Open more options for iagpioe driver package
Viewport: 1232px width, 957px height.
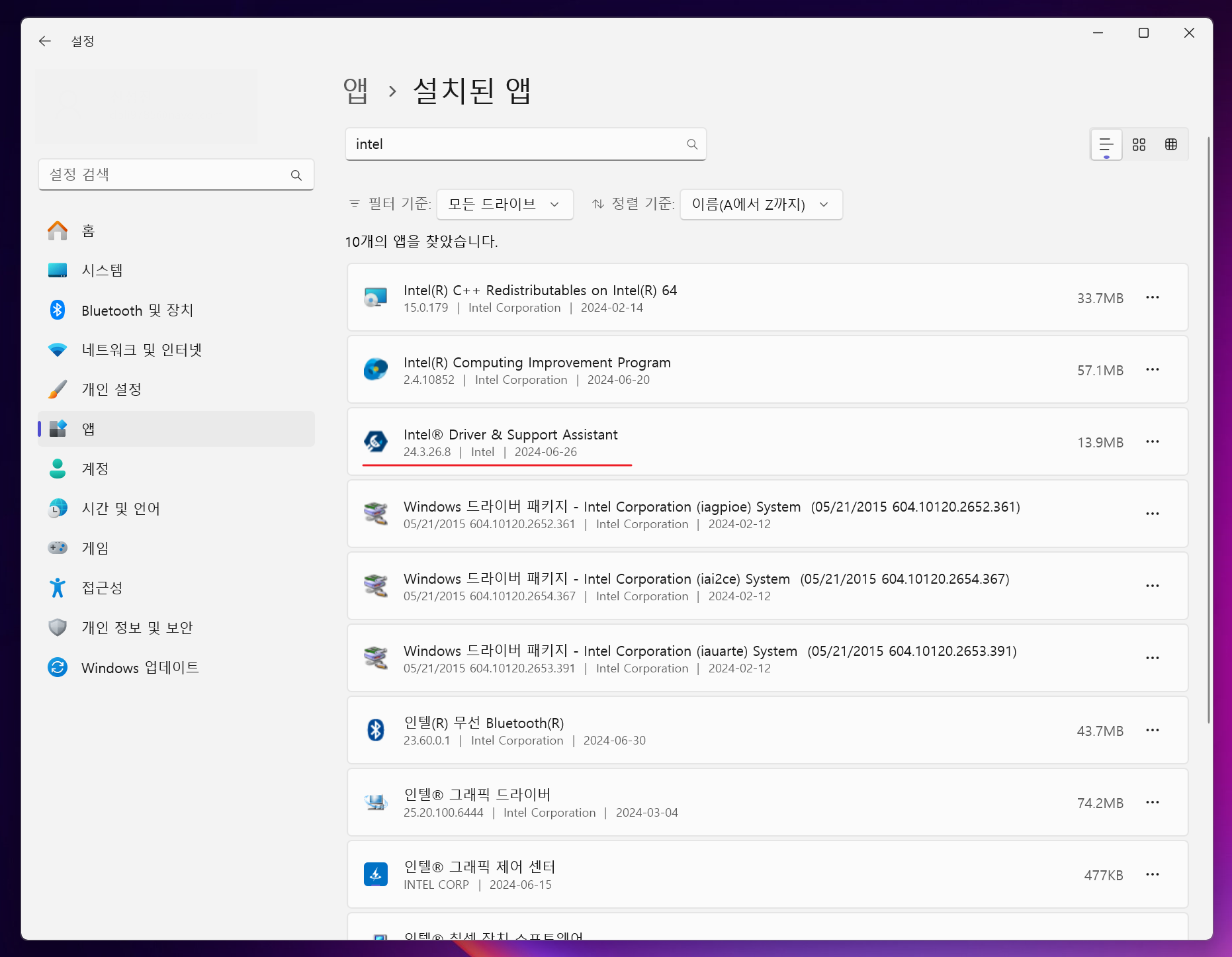coord(1153,514)
